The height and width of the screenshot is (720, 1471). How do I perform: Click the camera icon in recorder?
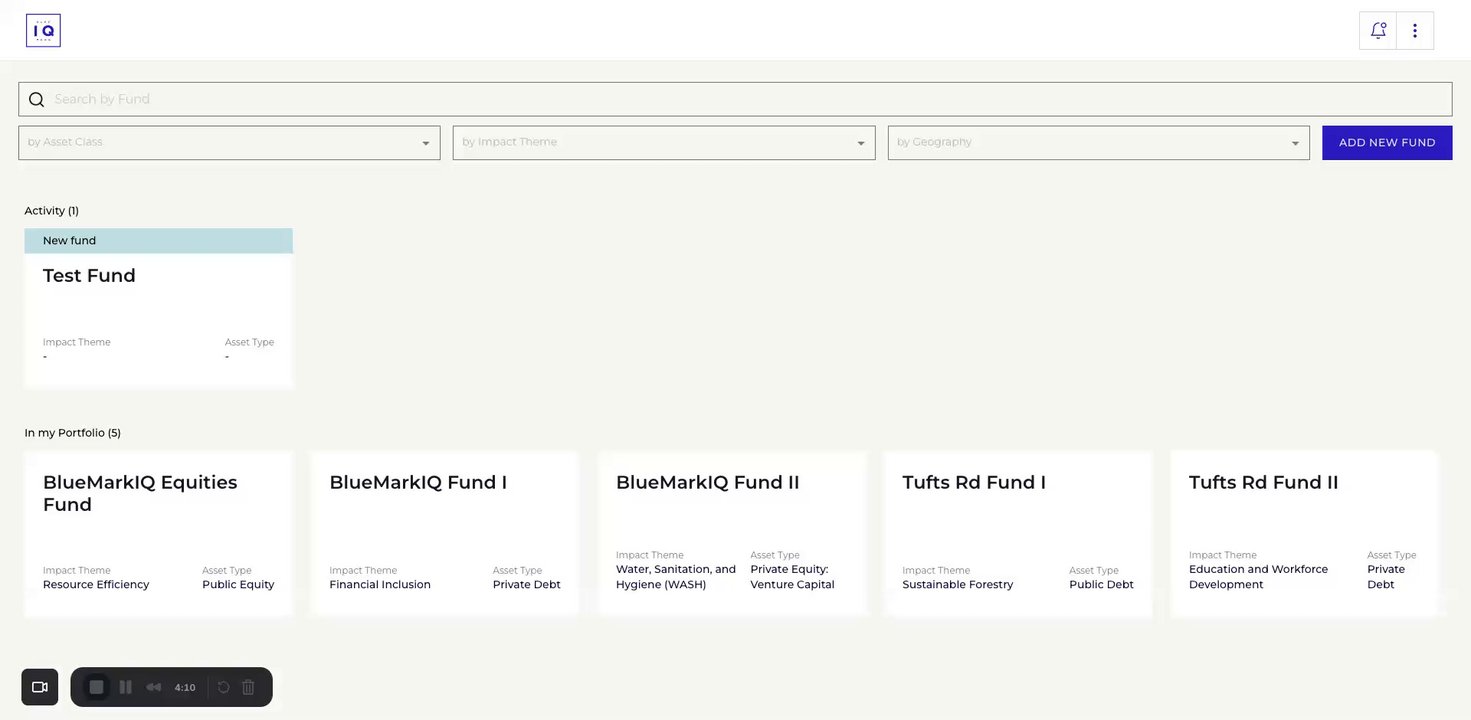click(40, 687)
